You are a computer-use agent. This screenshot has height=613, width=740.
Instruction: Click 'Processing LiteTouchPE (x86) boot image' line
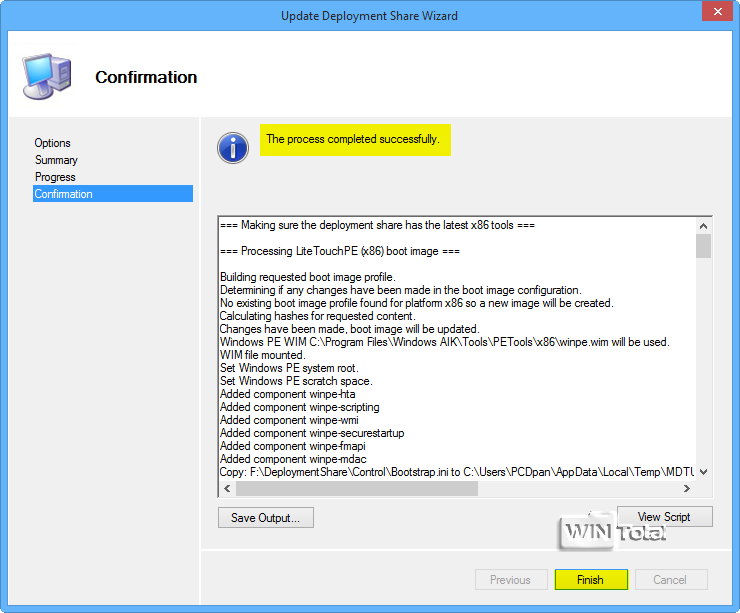coord(340,251)
